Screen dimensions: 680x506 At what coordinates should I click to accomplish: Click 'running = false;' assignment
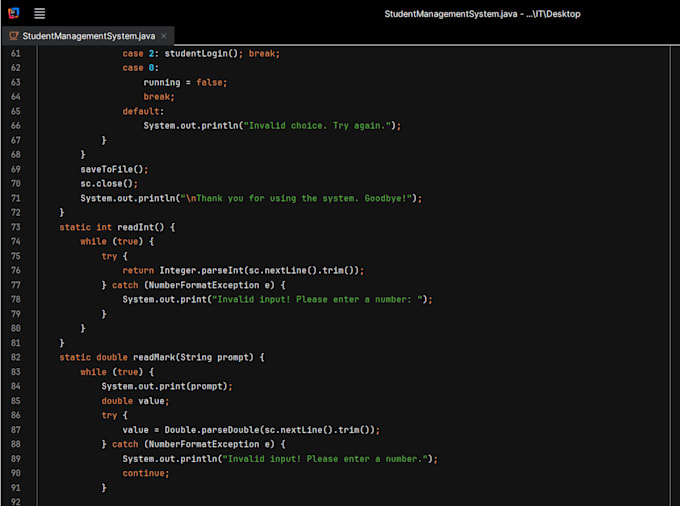click(185, 82)
